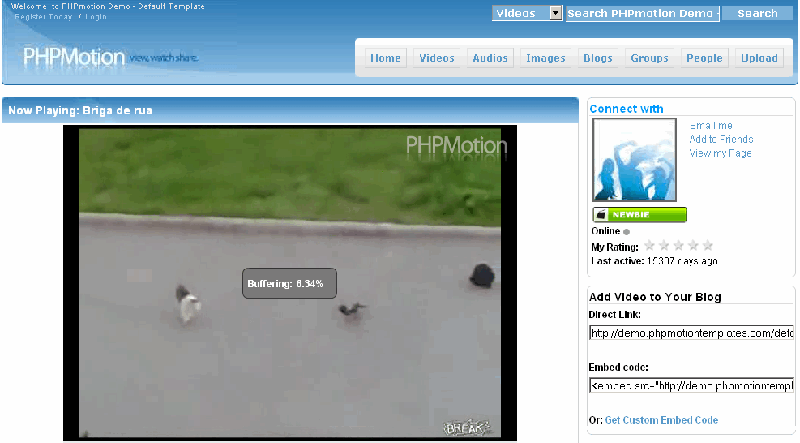Screen dimensions: 800x443
Task: Open the Upload menu item
Action: (x=759, y=58)
